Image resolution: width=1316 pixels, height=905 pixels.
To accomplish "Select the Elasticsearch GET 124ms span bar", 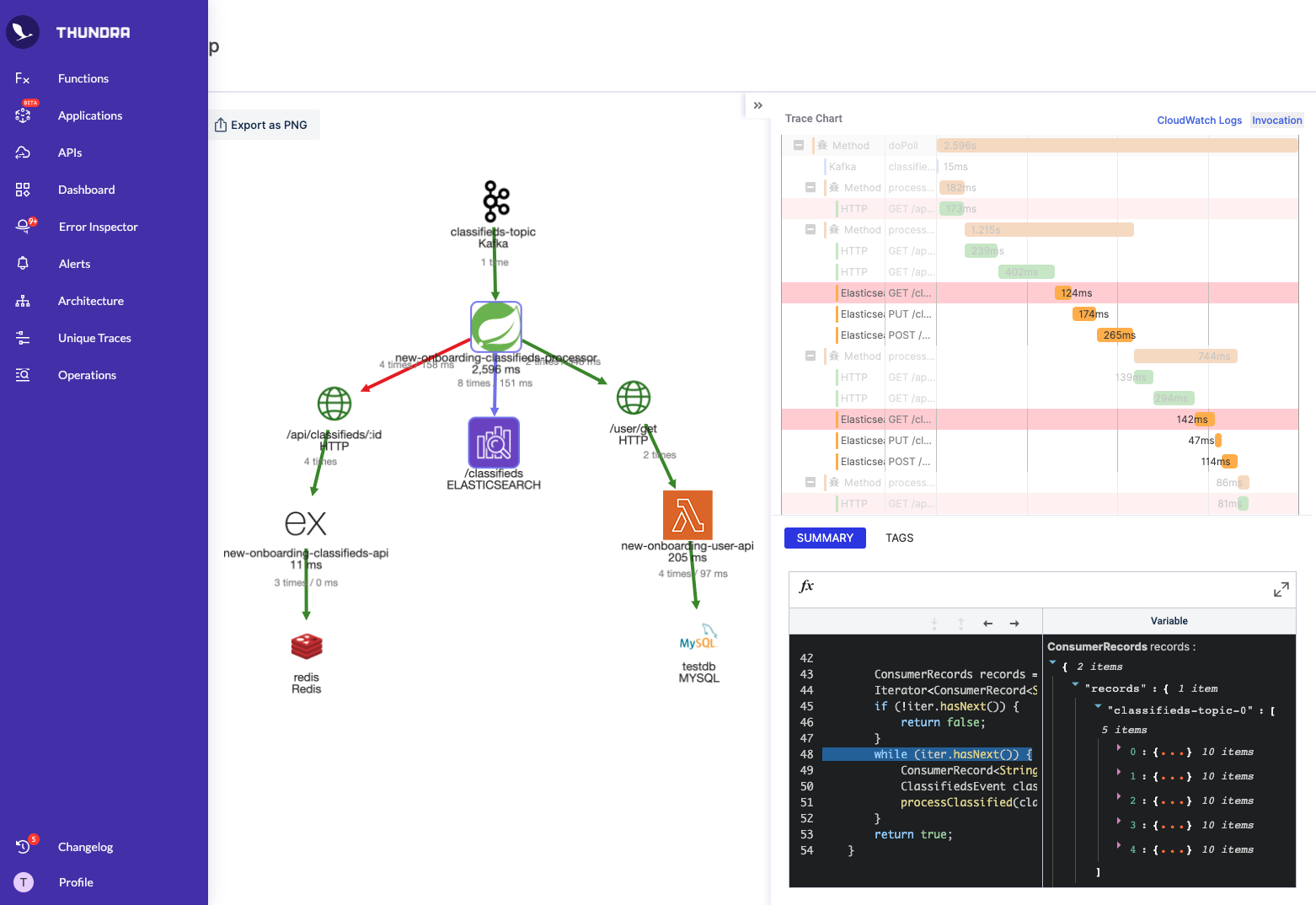I will click(1065, 293).
